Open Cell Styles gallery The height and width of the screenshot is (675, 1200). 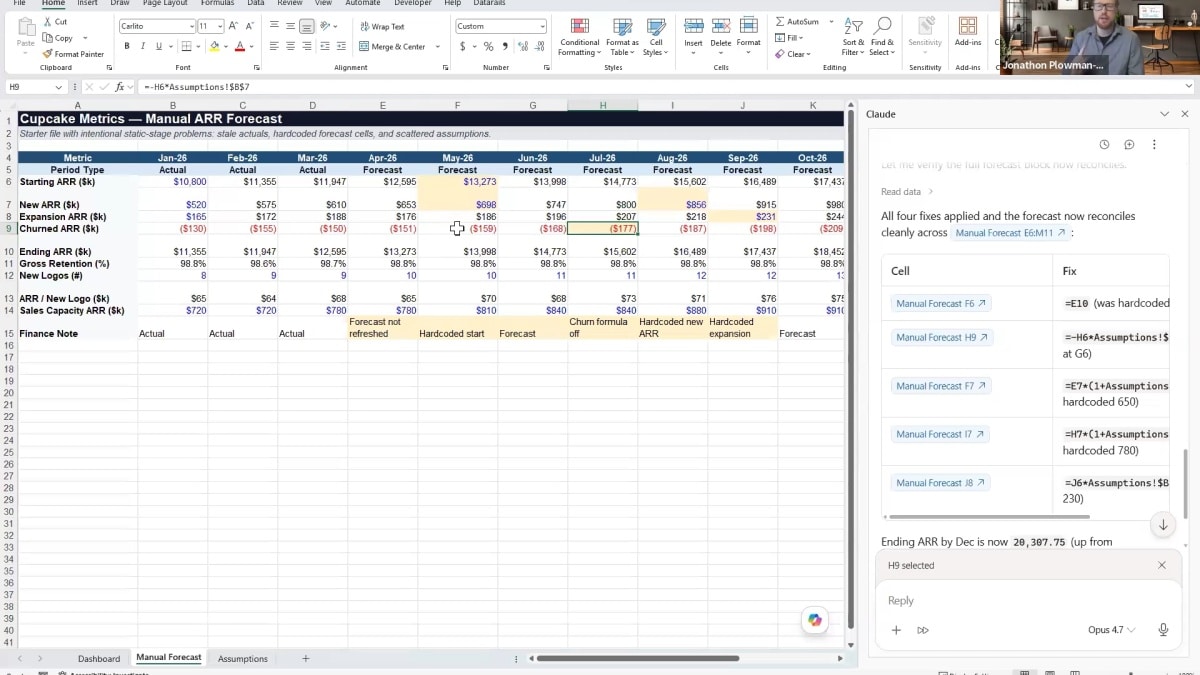pos(656,36)
